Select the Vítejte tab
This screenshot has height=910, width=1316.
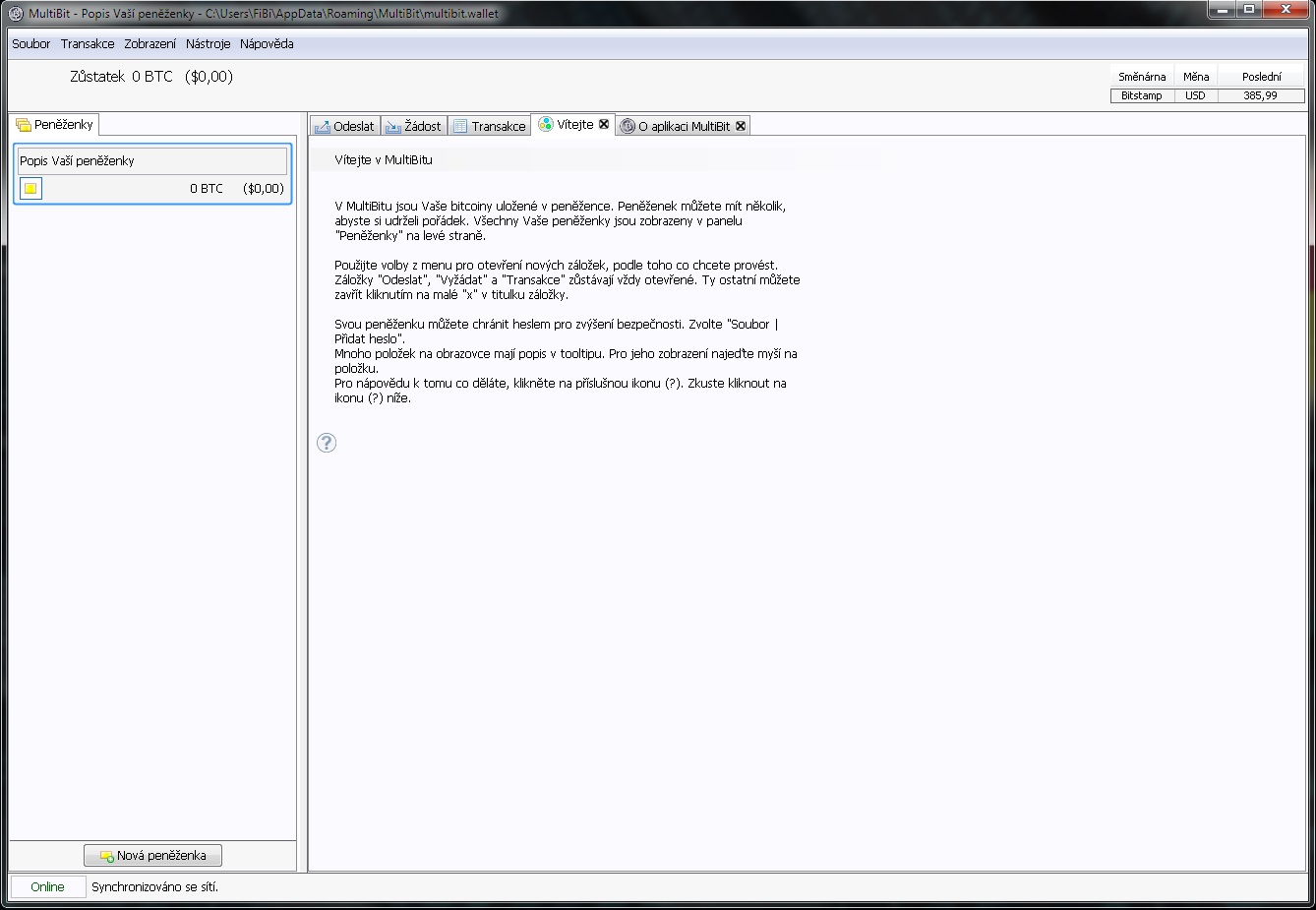point(573,125)
